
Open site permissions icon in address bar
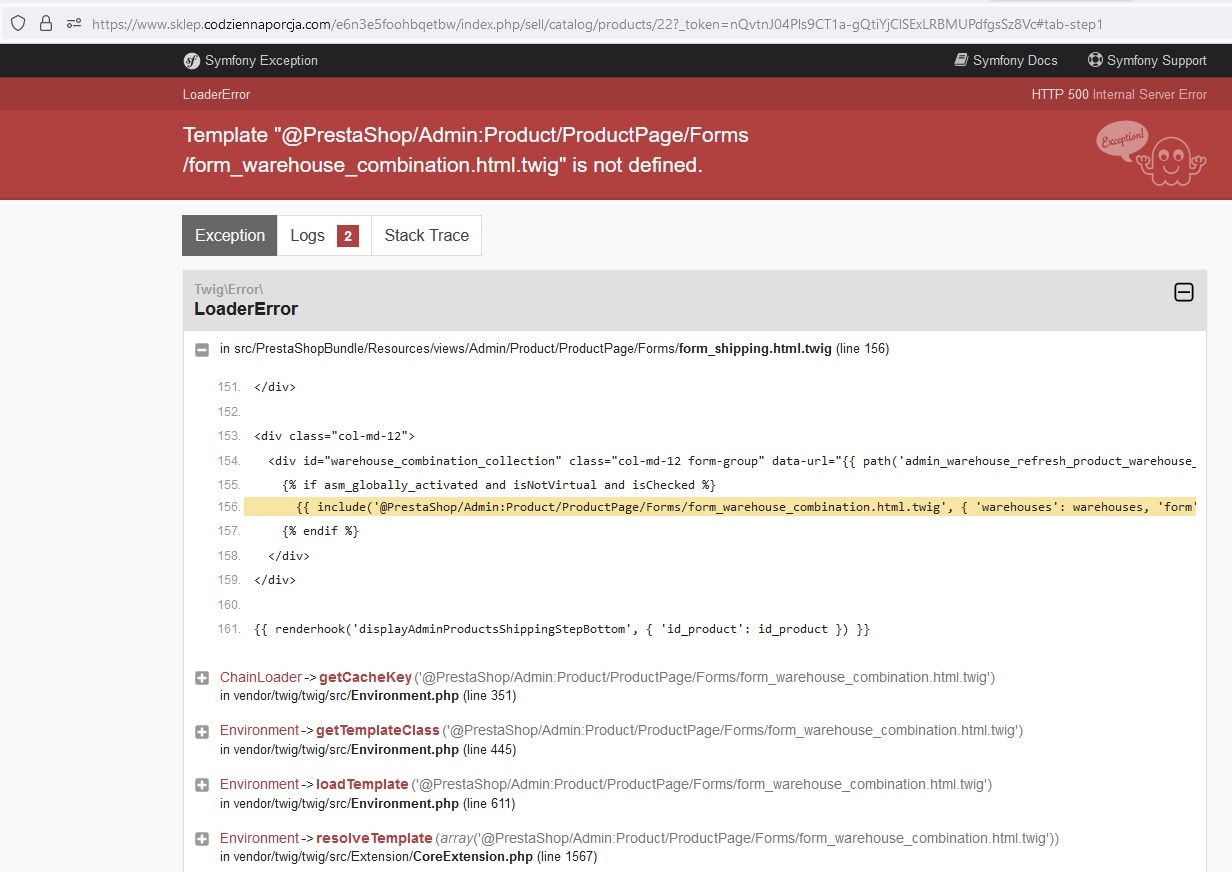(x=74, y=22)
